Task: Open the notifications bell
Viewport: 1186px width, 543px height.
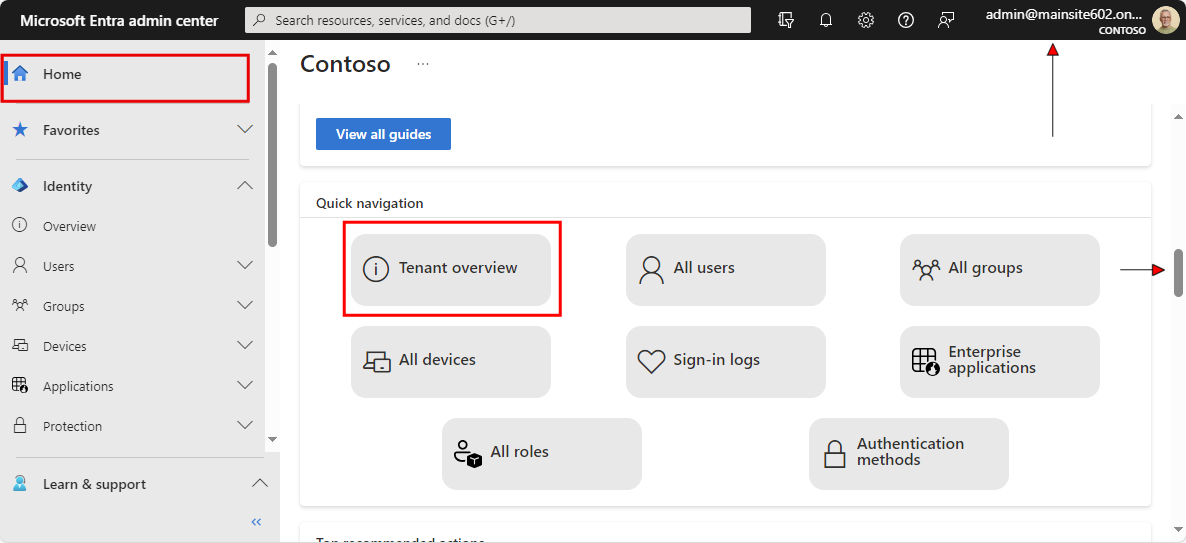Action: click(x=826, y=20)
